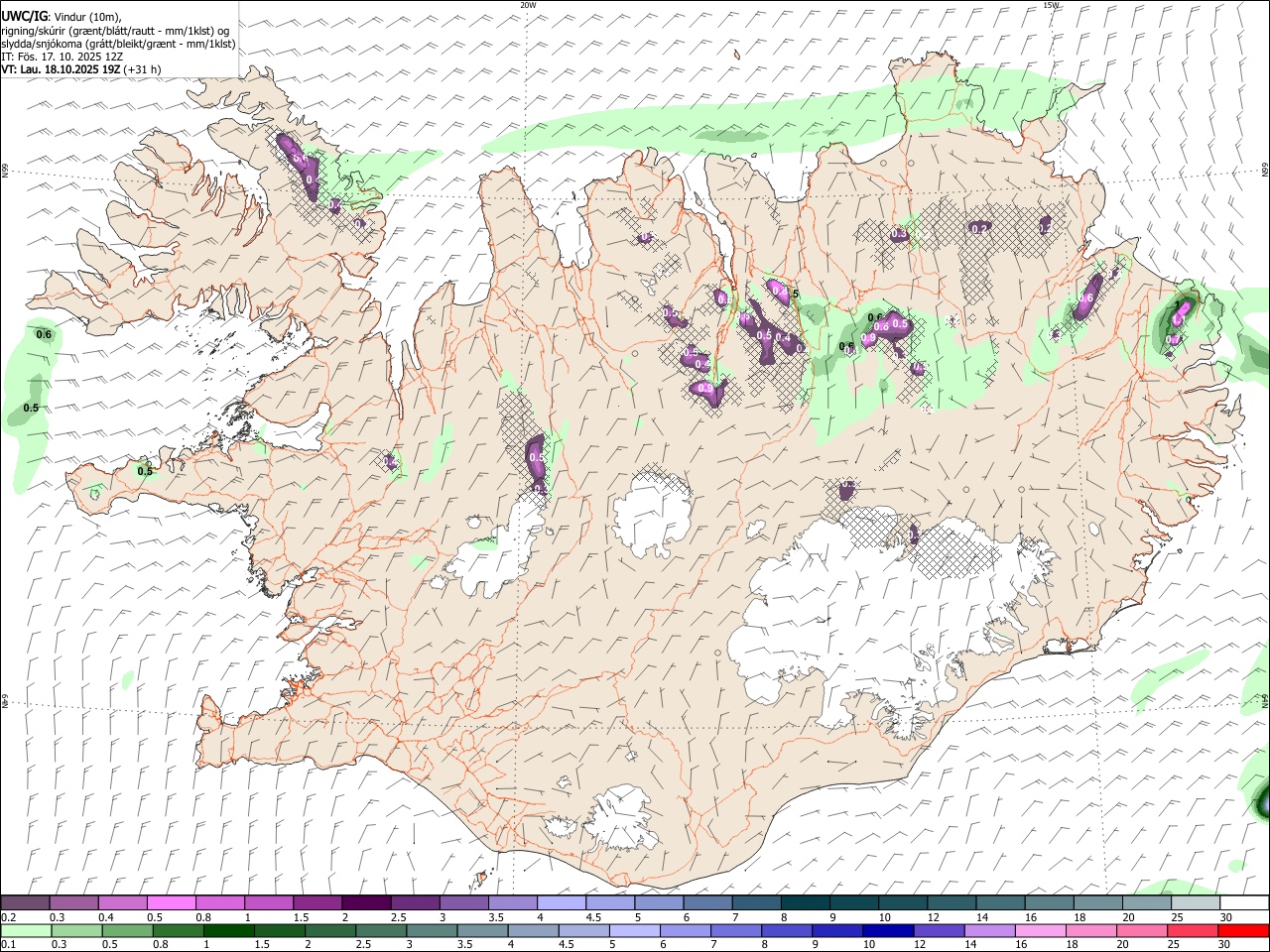Image resolution: width=1270 pixels, height=952 pixels.
Task: Pick the rain legend swatch between 5 and 6
Action: tap(634, 930)
